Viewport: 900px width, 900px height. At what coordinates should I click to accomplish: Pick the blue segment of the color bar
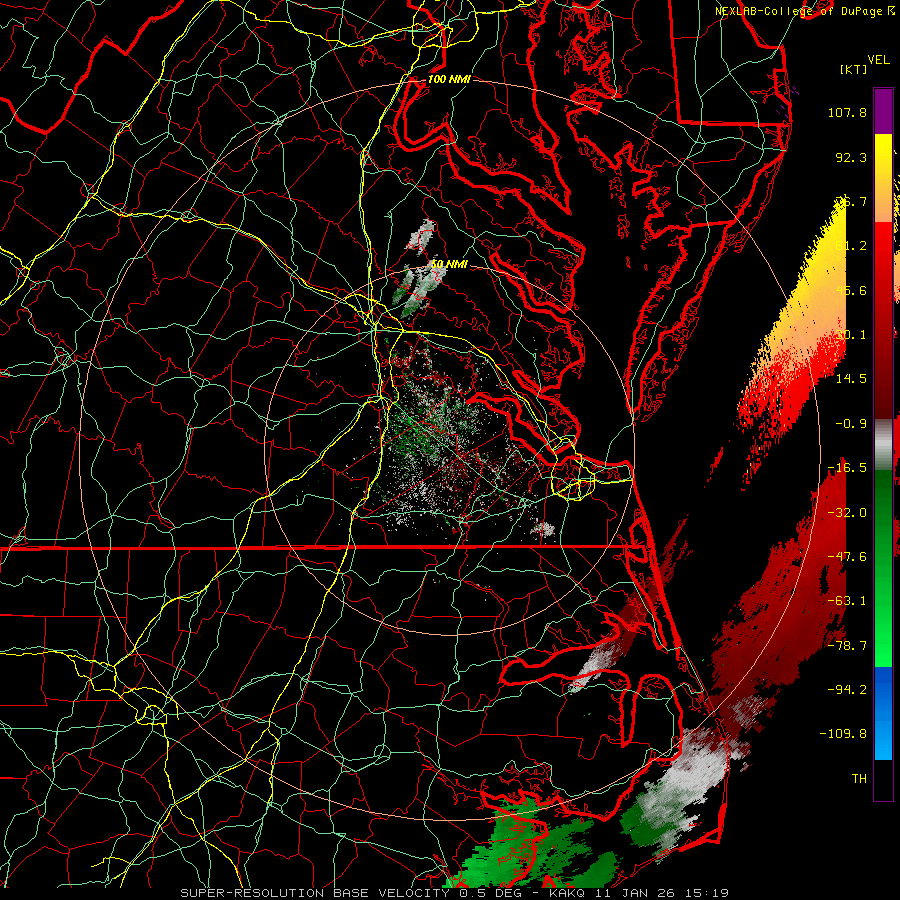(883, 713)
